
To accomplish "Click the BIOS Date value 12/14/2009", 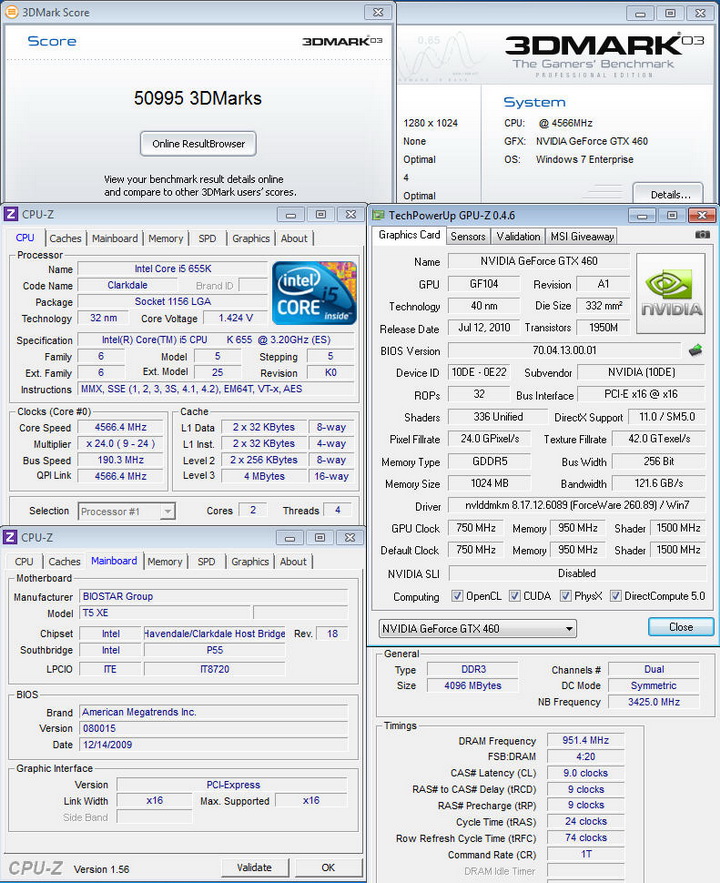I will pos(214,745).
